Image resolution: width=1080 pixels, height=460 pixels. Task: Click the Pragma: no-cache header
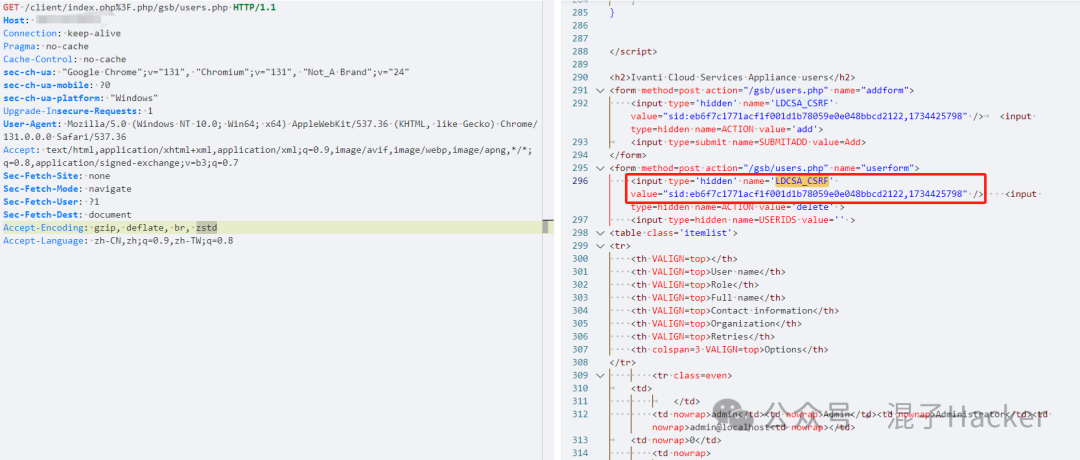click(45, 46)
